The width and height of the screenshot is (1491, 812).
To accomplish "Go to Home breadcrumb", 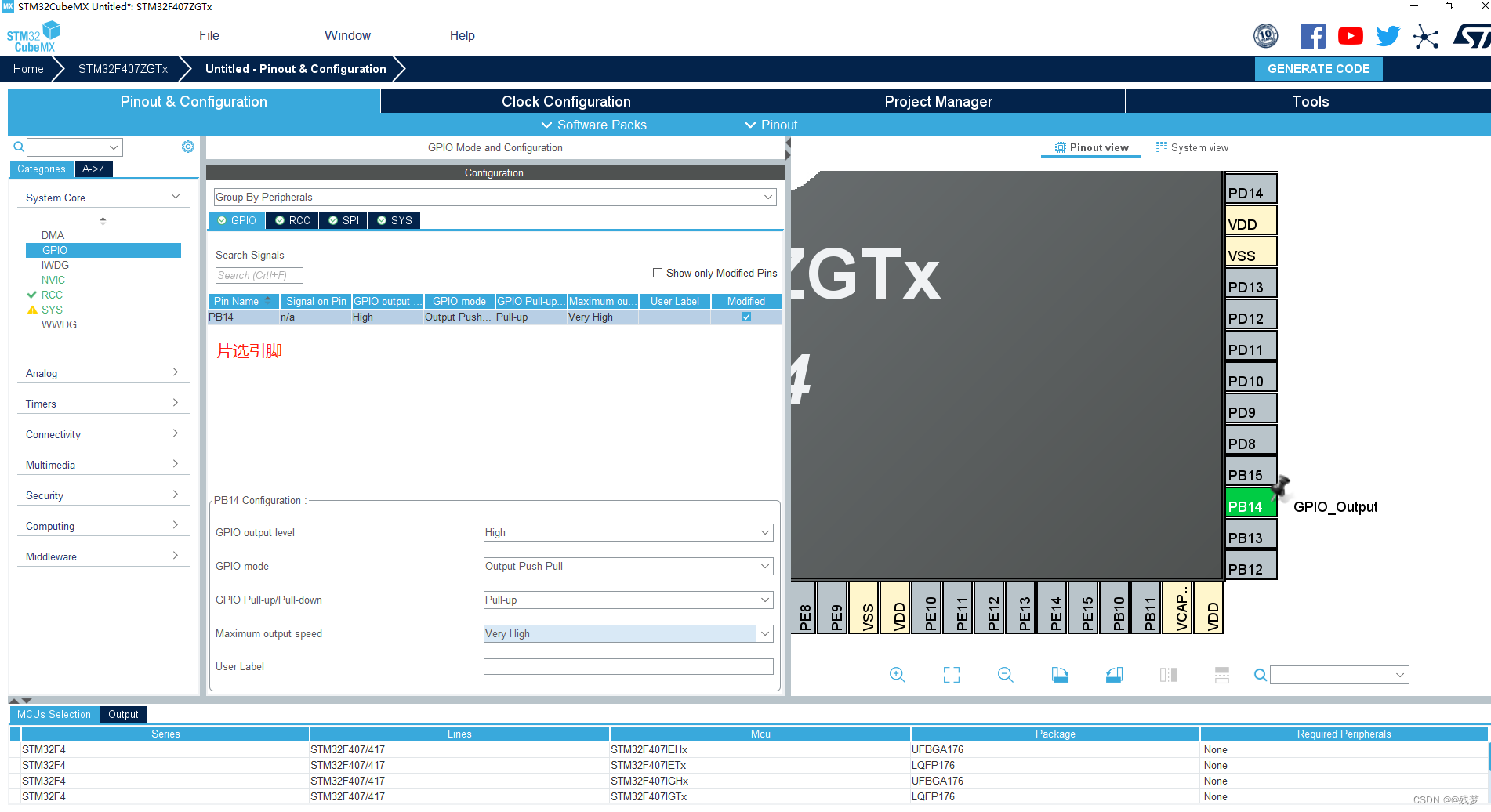I will pyautogui.click(x=28, y=69).
